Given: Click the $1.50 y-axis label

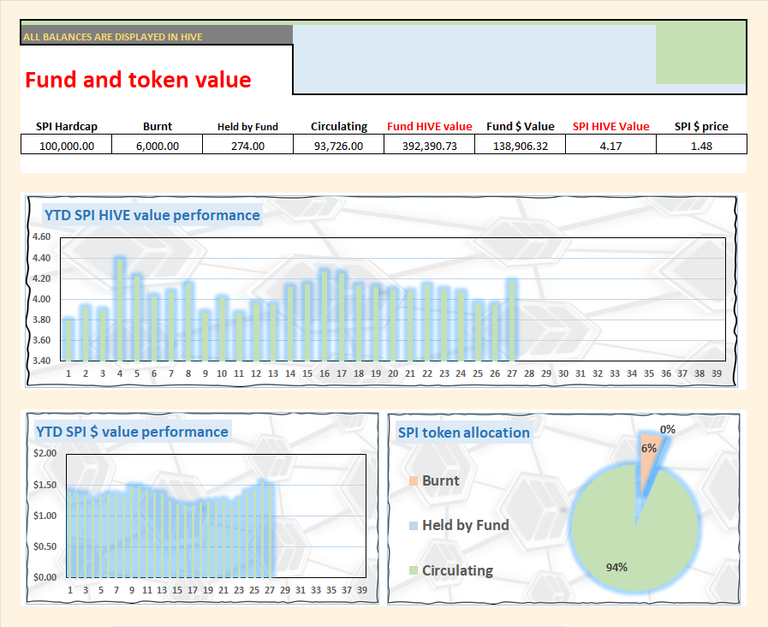Looking at the screenshot, I should [x=45, y=484].
